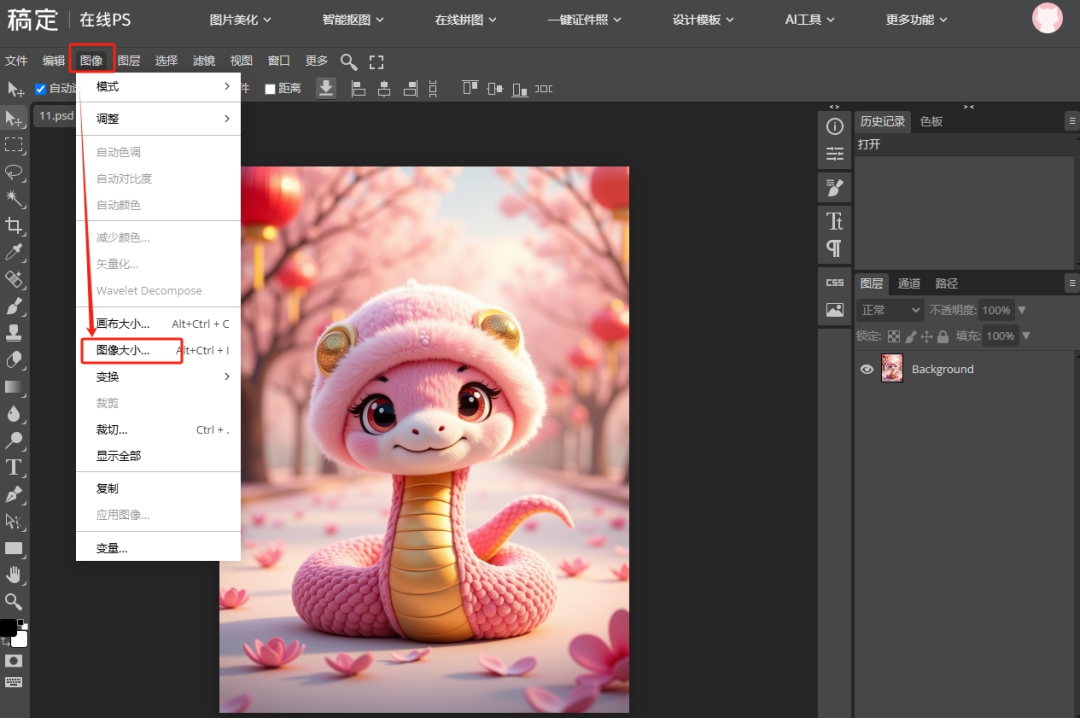1080x718 pixels.
Task: Choose the Hand tool
Action: (x=14, y=574)
